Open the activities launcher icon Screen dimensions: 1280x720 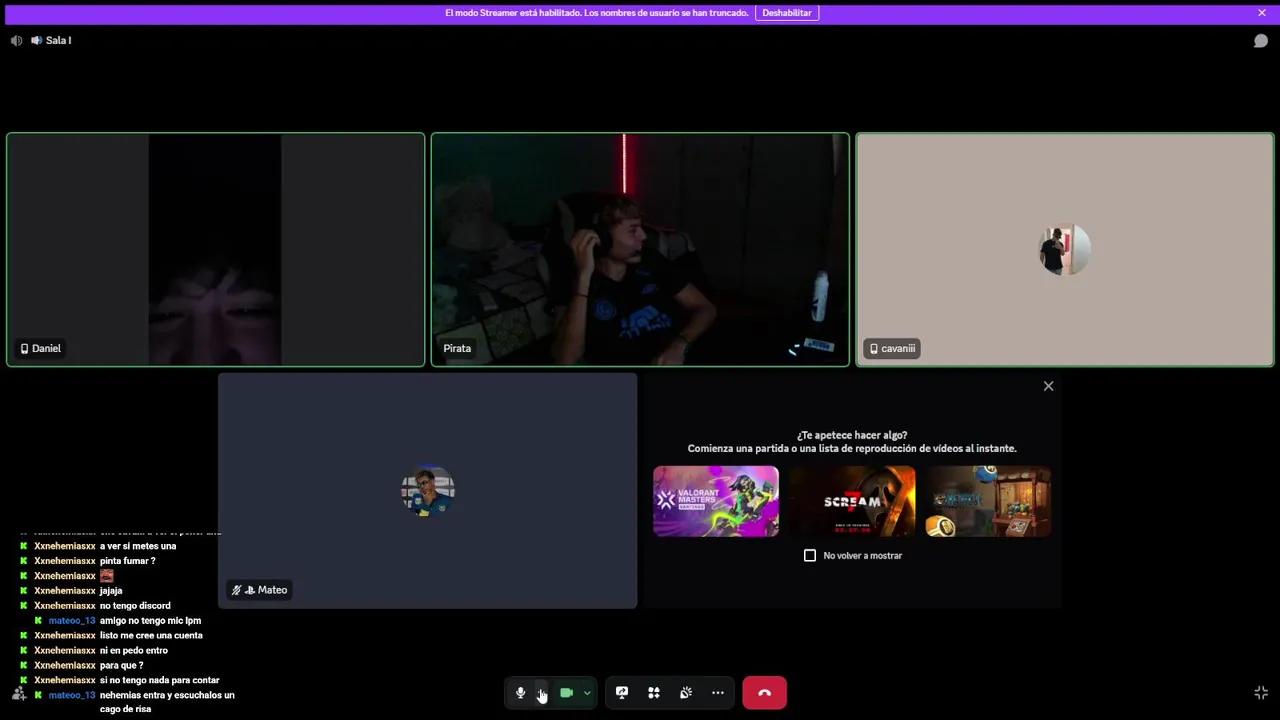click(x=654, y=693)
